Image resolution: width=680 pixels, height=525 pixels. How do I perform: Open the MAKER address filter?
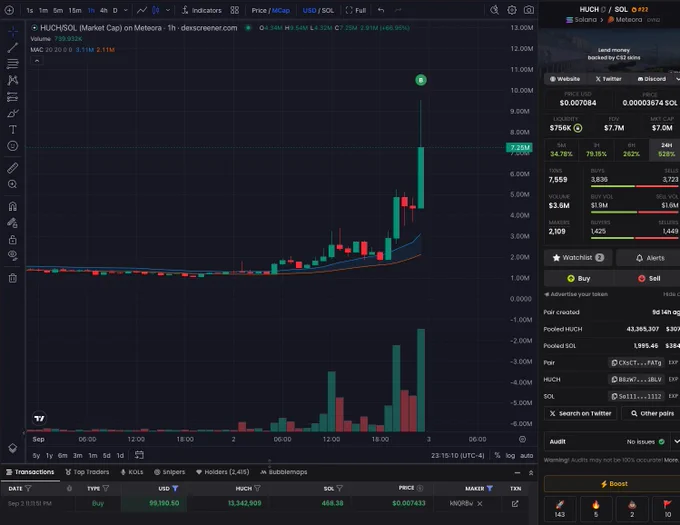pyautogui.click(x=490, y=489)
